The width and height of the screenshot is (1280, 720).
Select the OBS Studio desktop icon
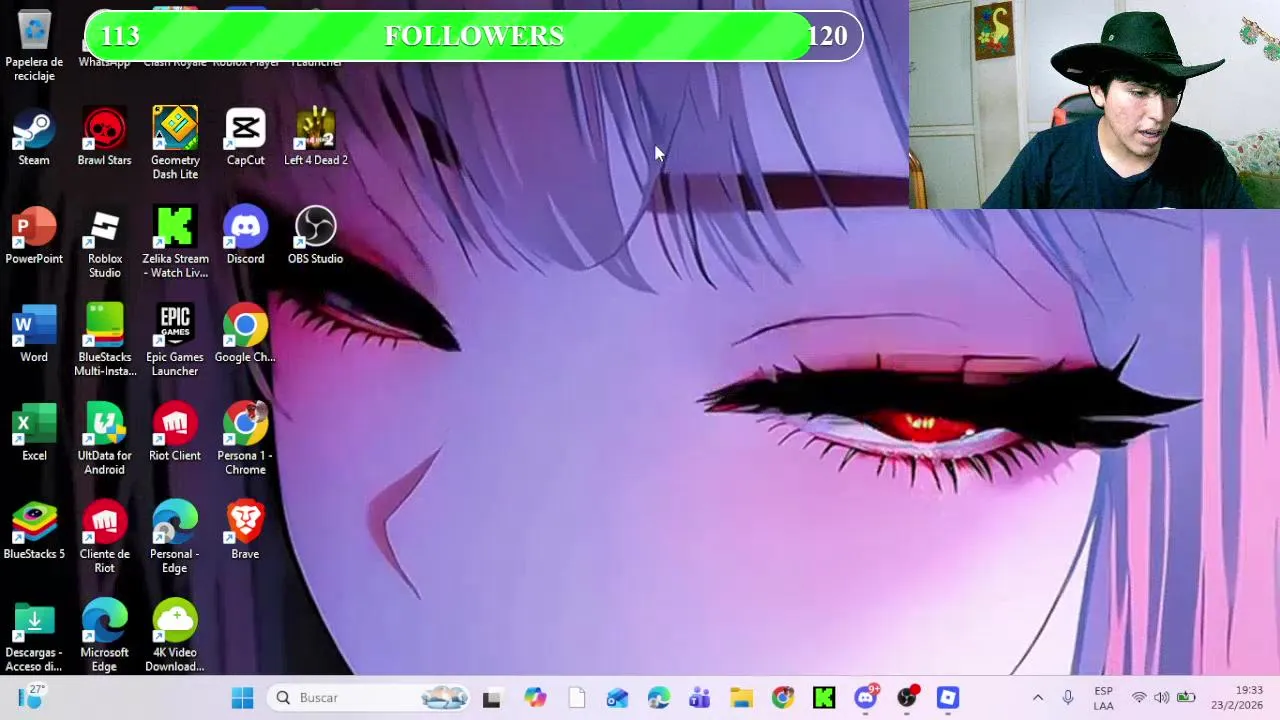315,237
